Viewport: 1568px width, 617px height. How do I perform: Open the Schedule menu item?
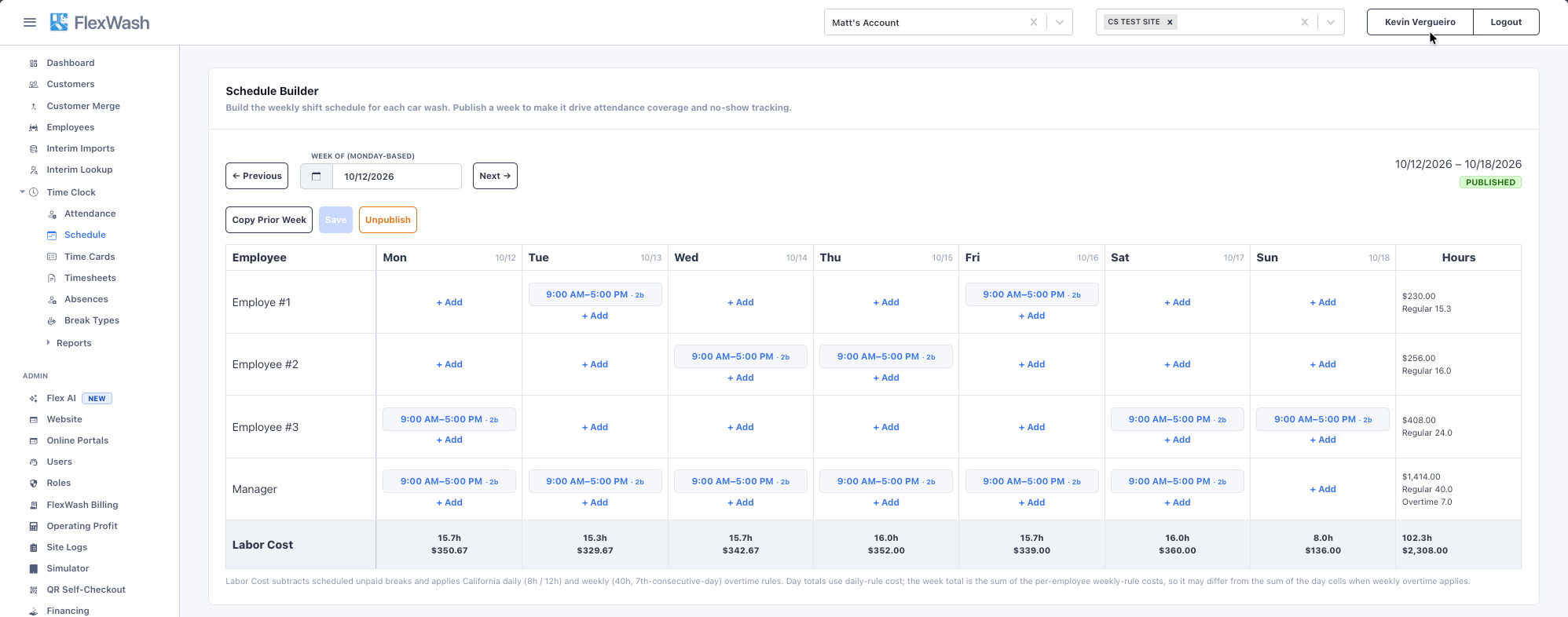coord(85,235)
